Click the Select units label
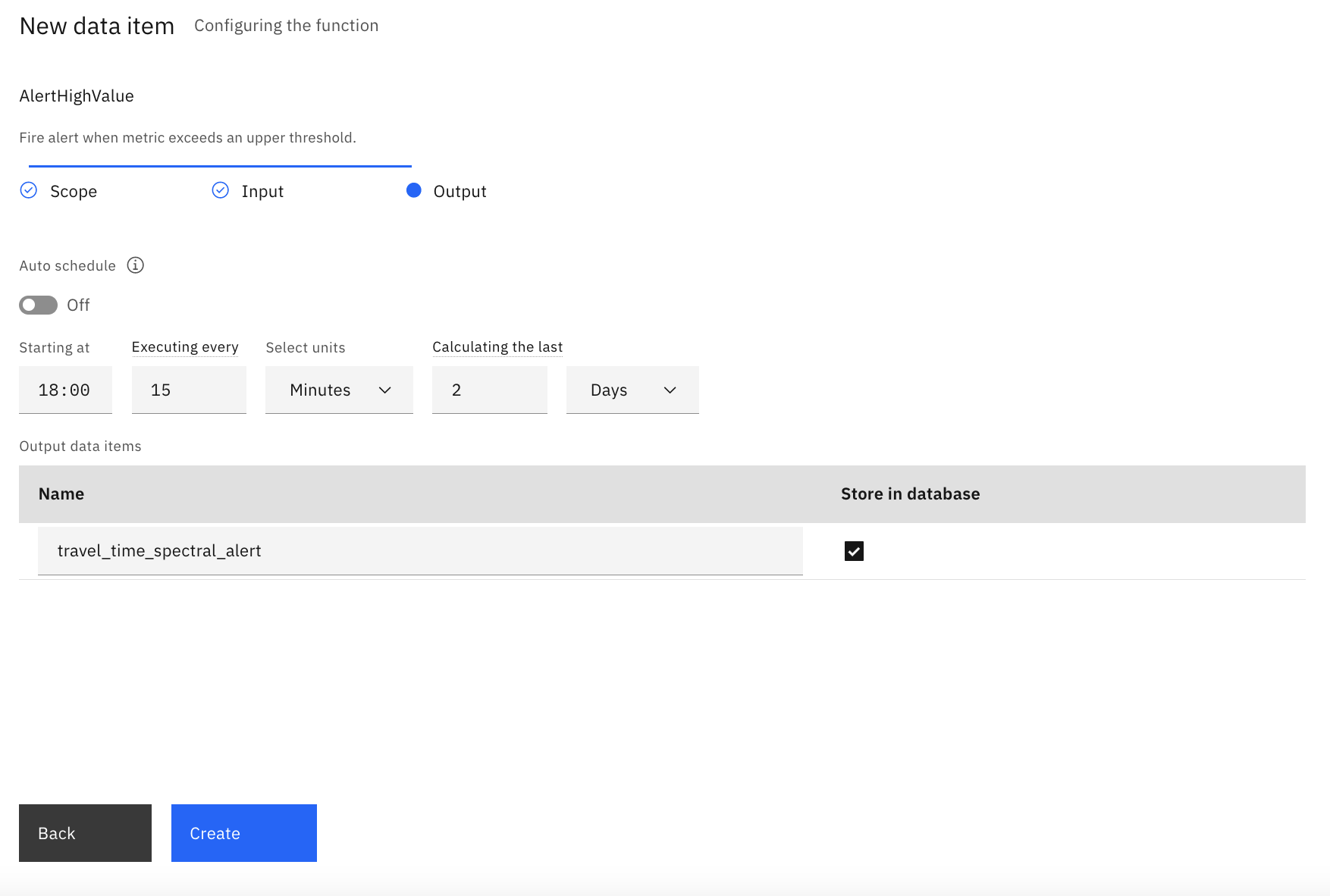 tap(306, 348)
